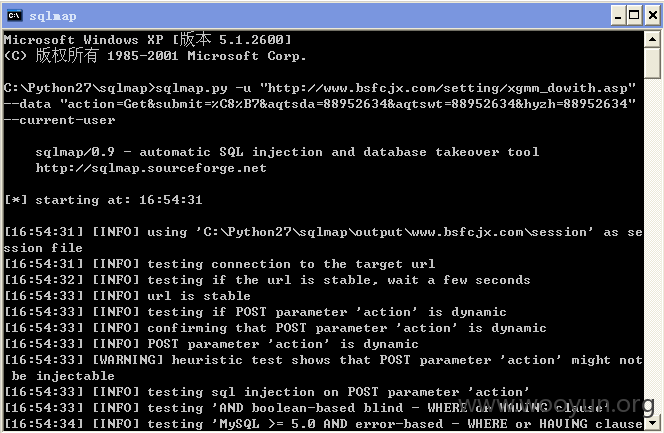The width and height of the screenshot is (664, 433).
Task: Click the sqlmap.sourceforge.net banner URL
Action: [151, 168]
